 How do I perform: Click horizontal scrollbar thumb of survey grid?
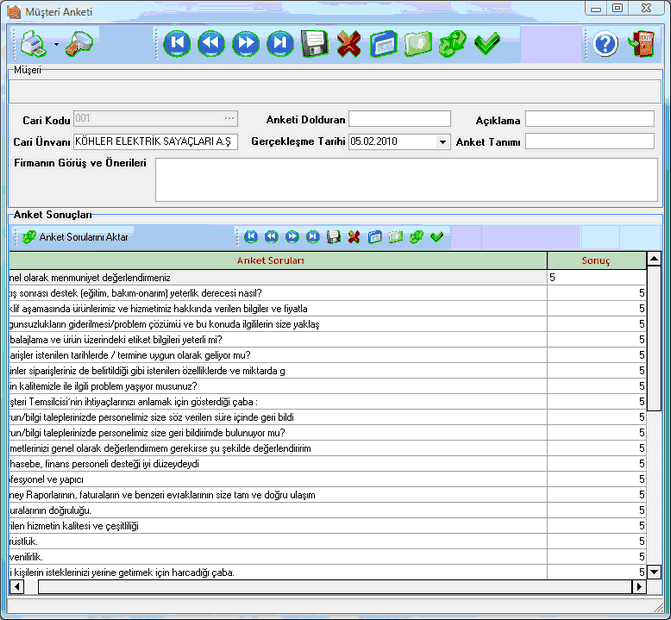click(x=335, y=587)
